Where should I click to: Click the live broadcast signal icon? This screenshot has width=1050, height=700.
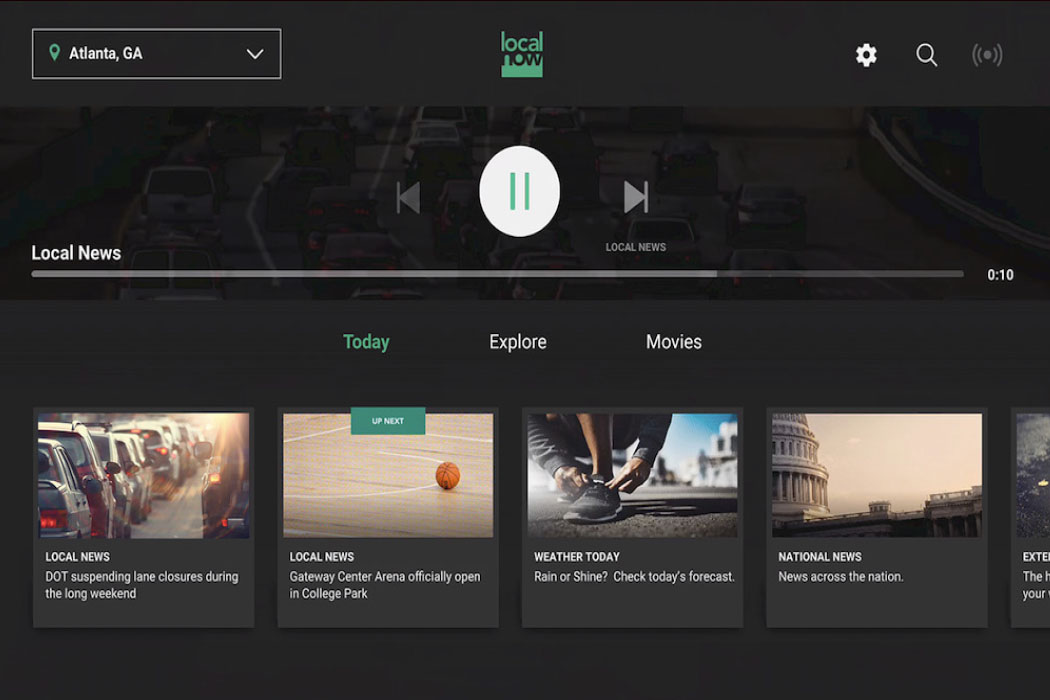[987, 55]
